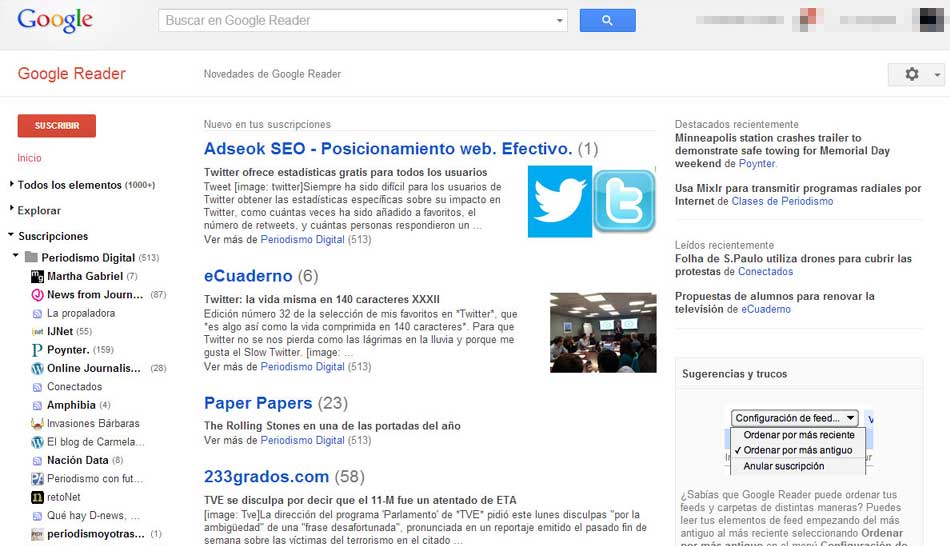Image resolution: width=950 pixels, height=546 pixels.
Task: Focus the Buscar en Google Reader field
Action: (x=362, y=21)
